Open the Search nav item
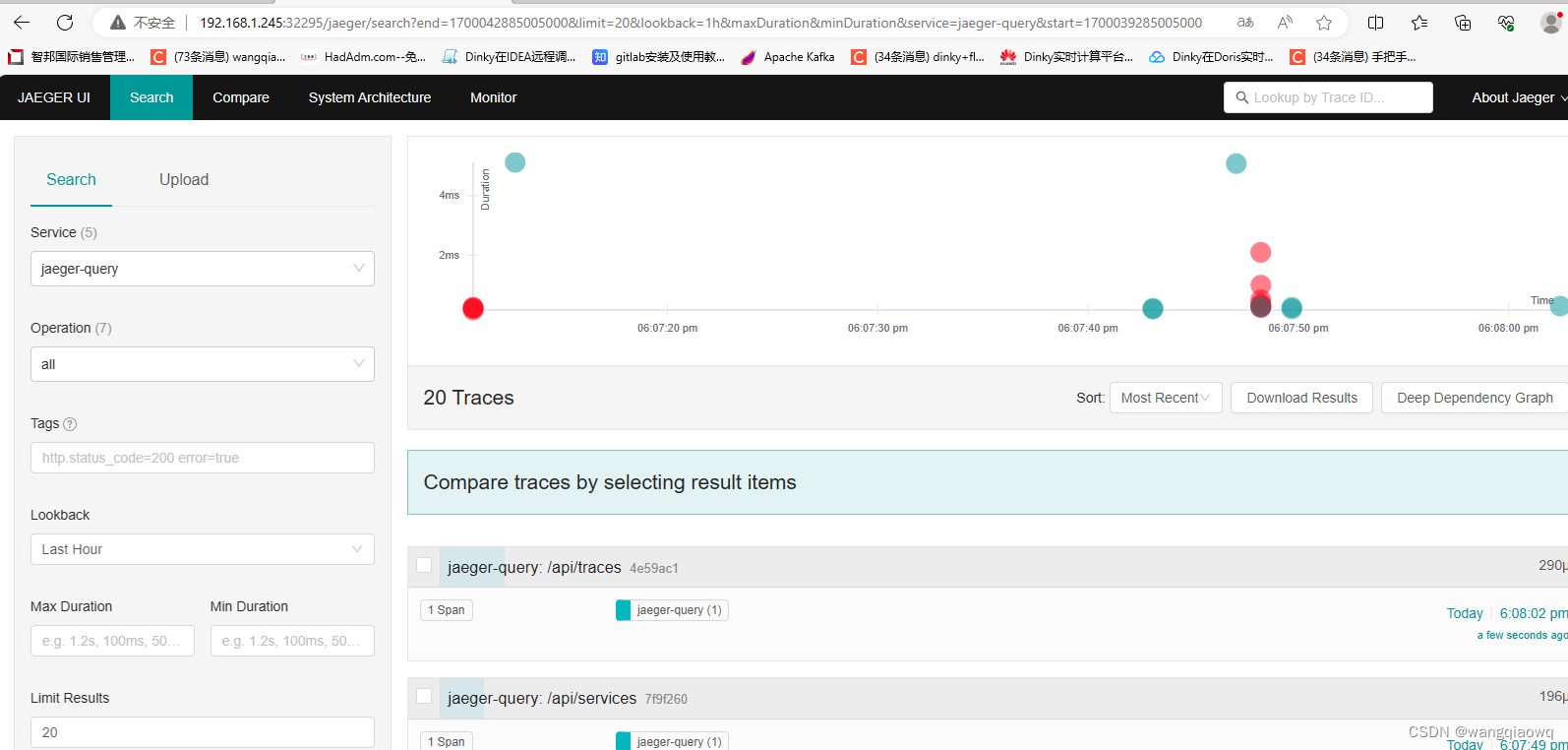Viewport: 1568px width, 750px height. 151,97
